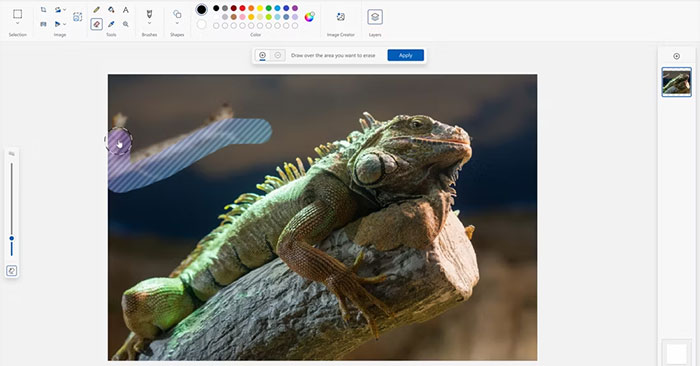Screen dimensions: 700x366
Task: Click the eraser size slider handle
Action: coord(12,238)
